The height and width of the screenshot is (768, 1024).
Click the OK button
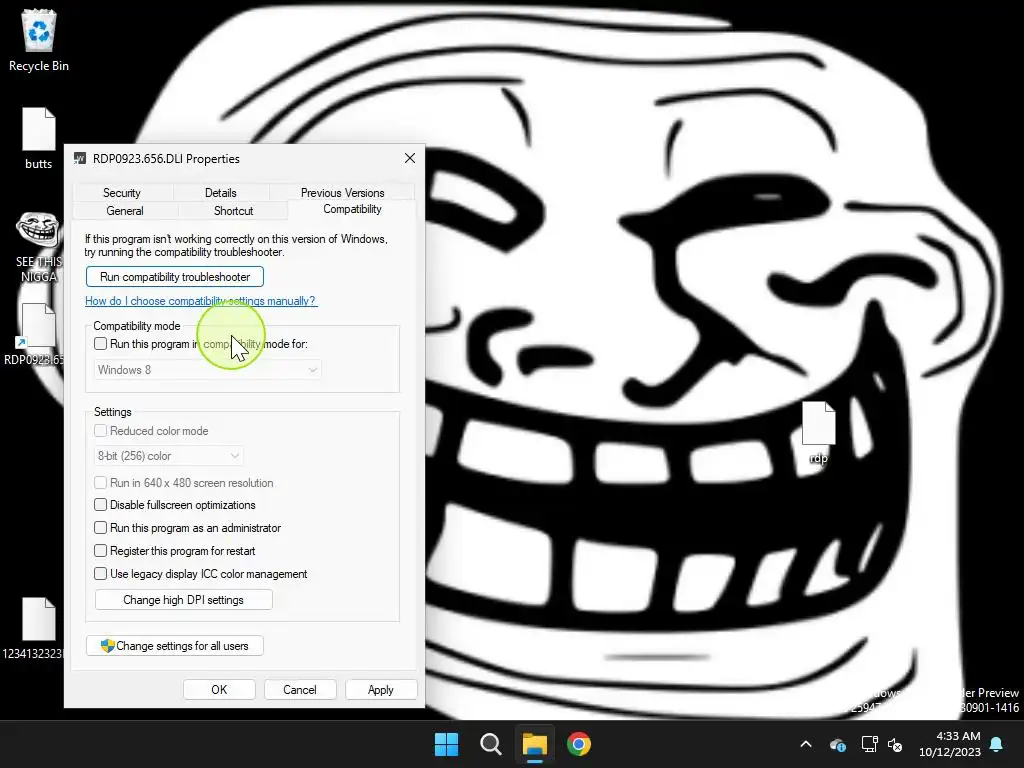(219, 690)
